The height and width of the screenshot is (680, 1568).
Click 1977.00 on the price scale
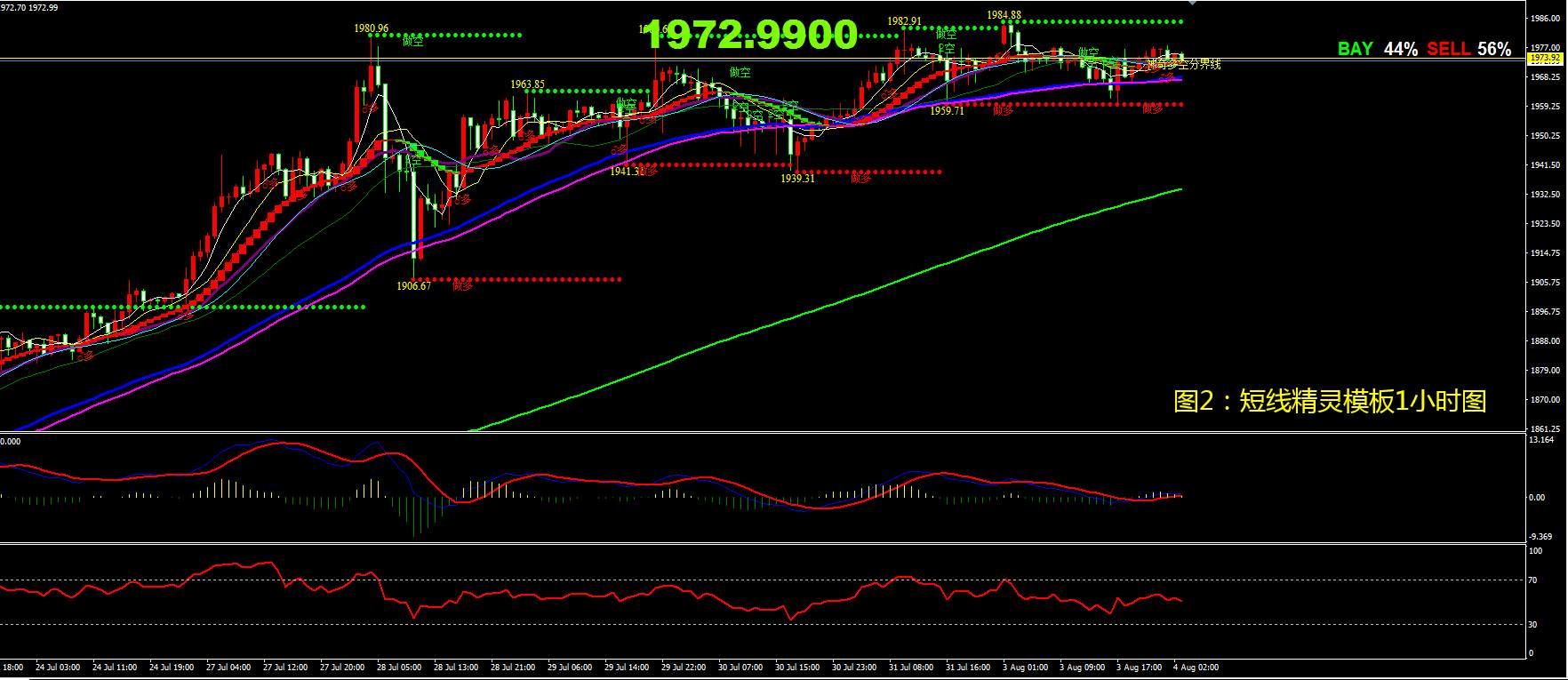(1546, 47)
